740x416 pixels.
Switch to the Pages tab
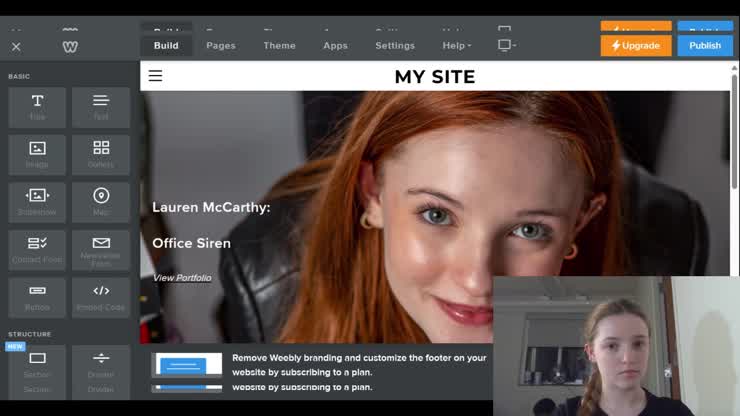pos(221,46)
